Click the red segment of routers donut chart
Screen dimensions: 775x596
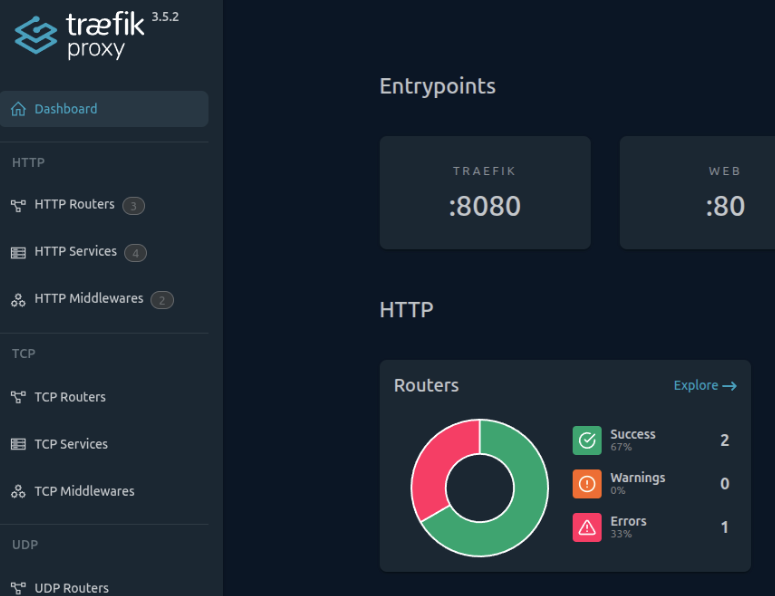437,462
